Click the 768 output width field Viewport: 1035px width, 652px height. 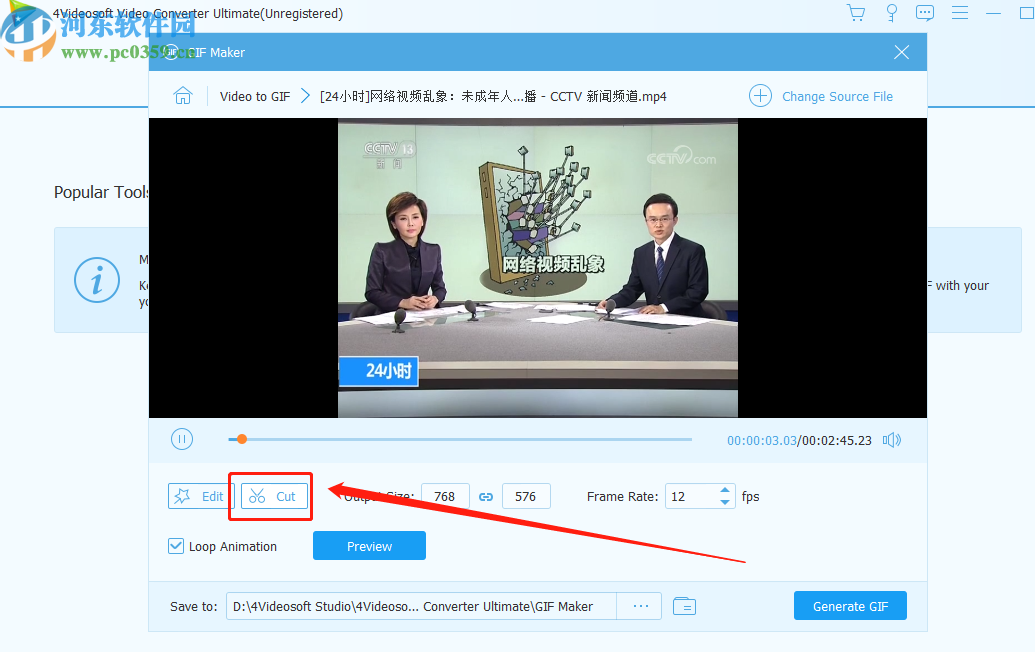pyautogui.click(x=445, y=496)
